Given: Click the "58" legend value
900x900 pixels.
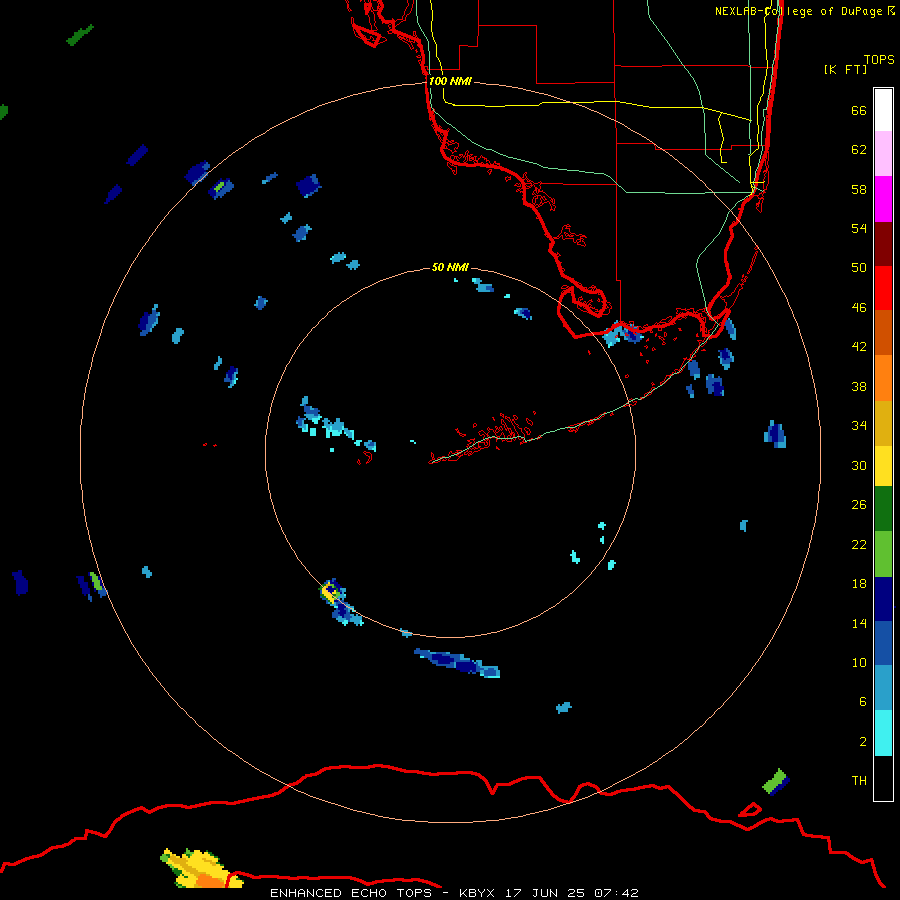Looking at the screenshot, I should [859, 189].
